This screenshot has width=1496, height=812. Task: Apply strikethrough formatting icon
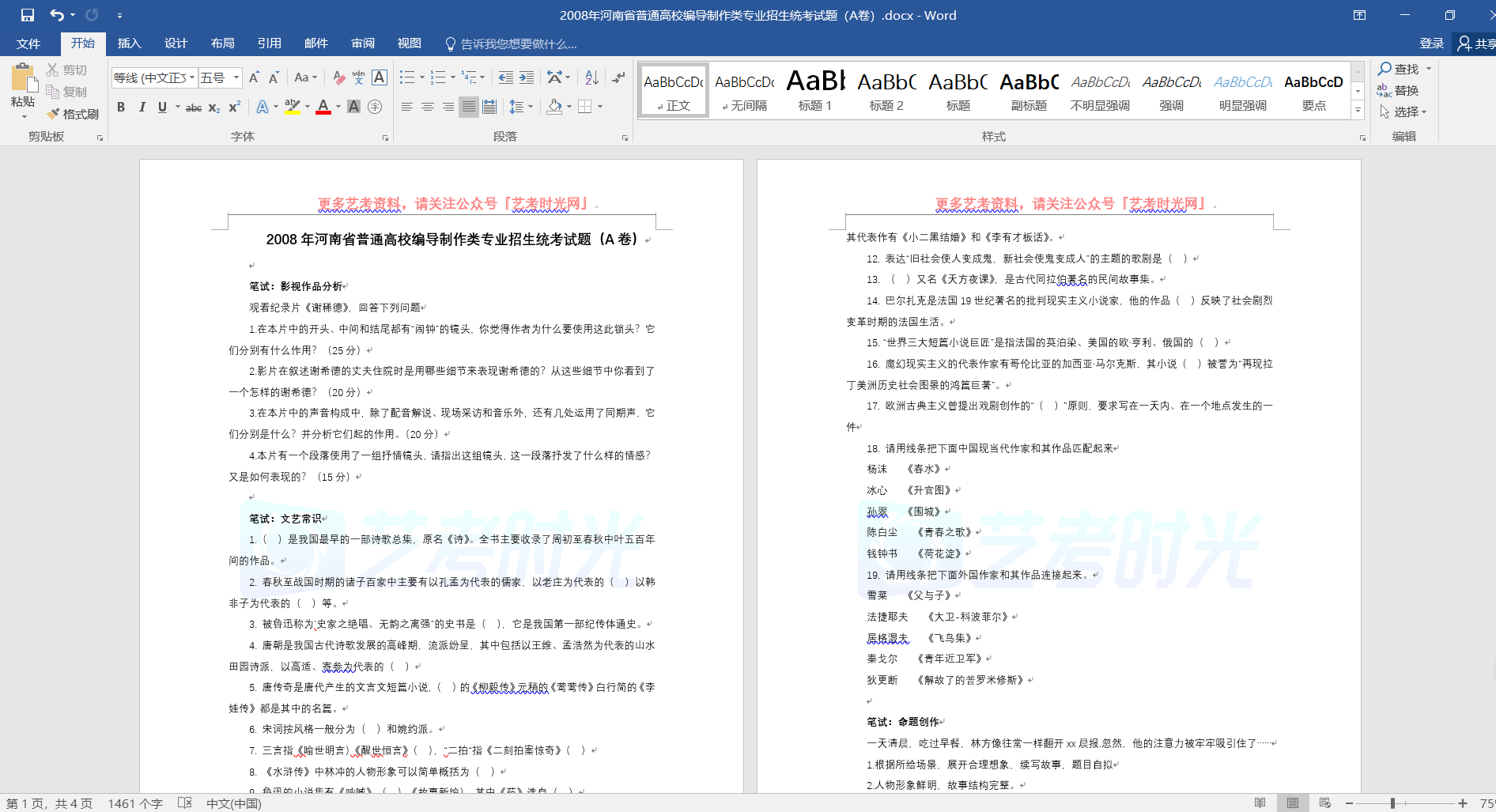[x=193, y=108]
